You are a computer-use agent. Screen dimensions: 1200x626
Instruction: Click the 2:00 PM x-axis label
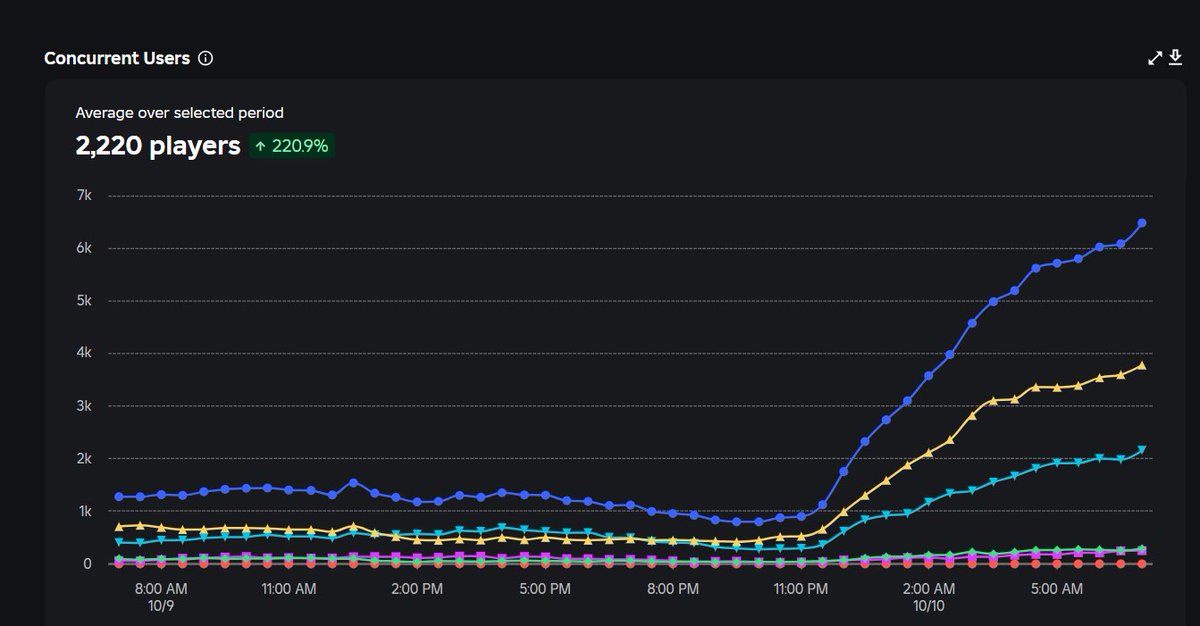point(418,590)
